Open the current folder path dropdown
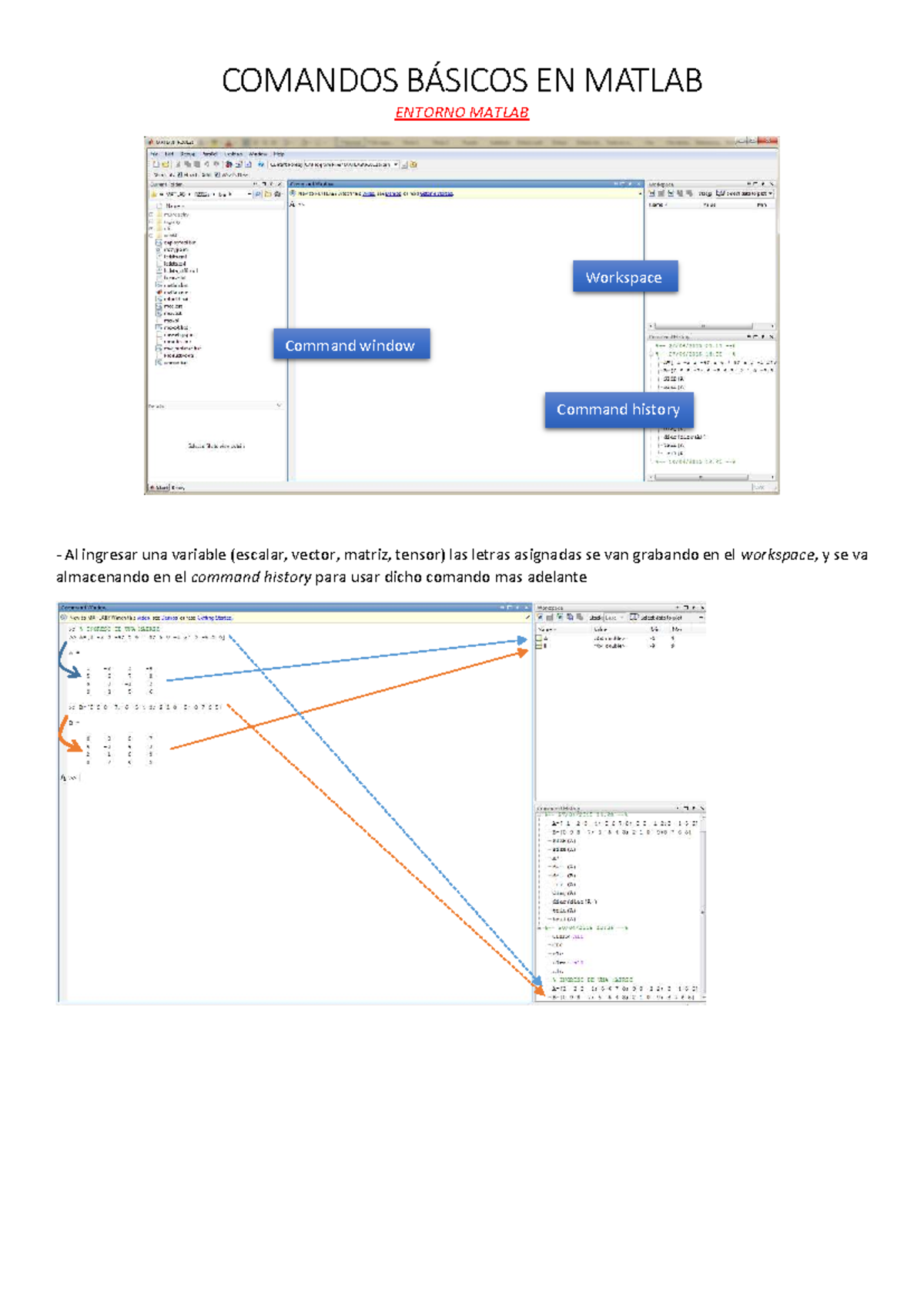This screenshot has width=924, height=1306. (x=396, y=164)
